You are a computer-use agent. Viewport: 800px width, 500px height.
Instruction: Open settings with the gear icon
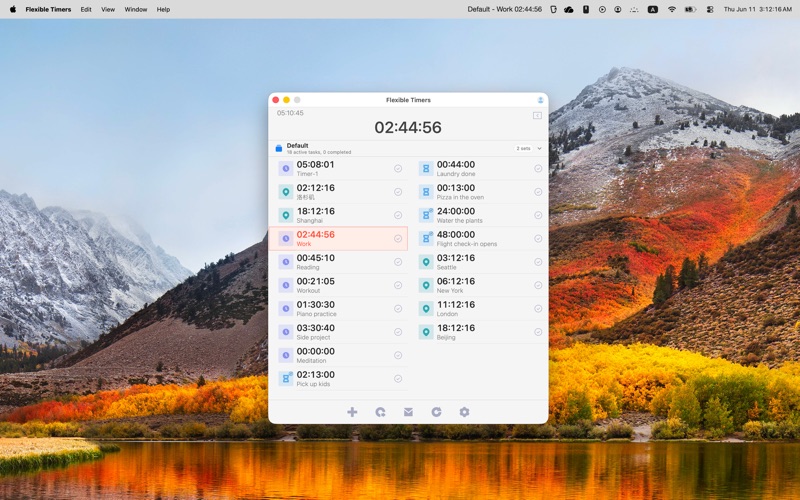tap(464, 412)
